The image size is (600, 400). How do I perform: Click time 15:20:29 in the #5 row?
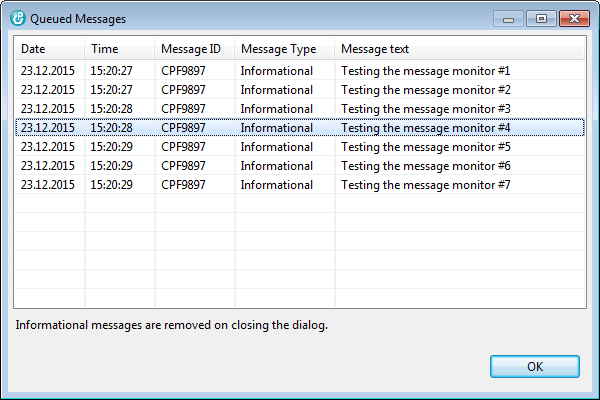(x=111, y=147)
